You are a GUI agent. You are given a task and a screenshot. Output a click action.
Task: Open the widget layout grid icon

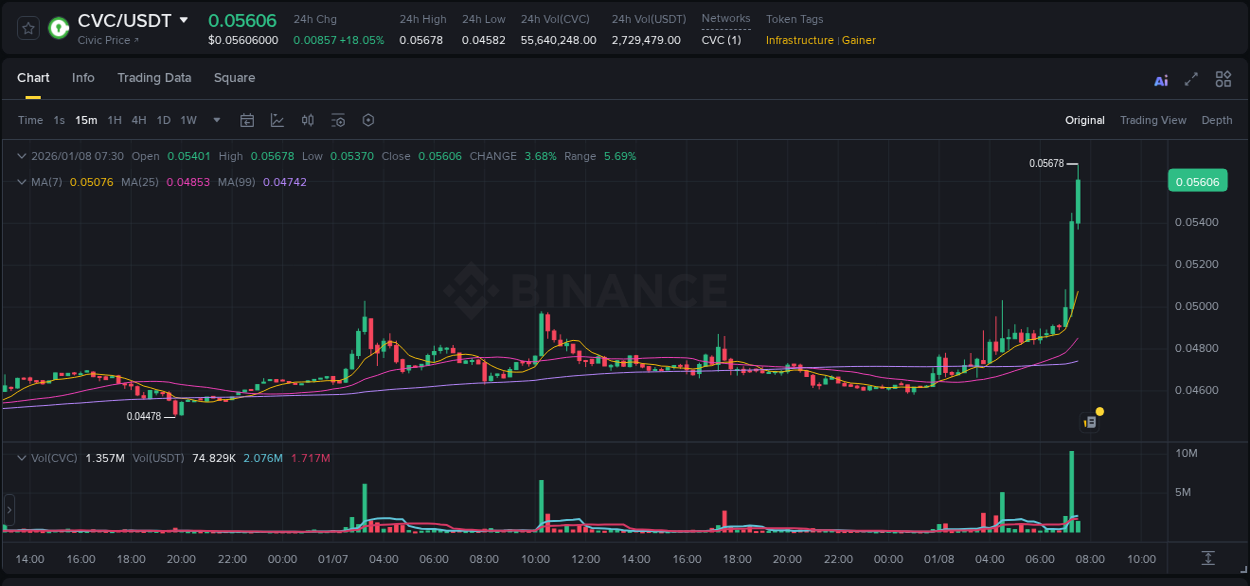point(1223,78)
